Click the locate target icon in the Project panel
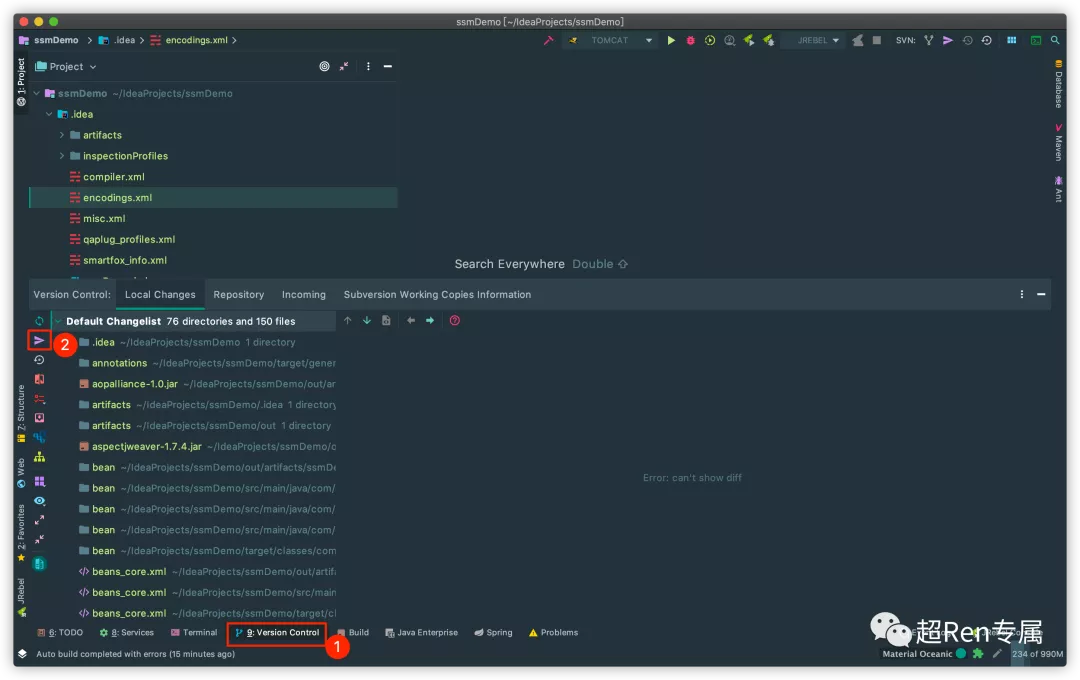 point(324,66)
